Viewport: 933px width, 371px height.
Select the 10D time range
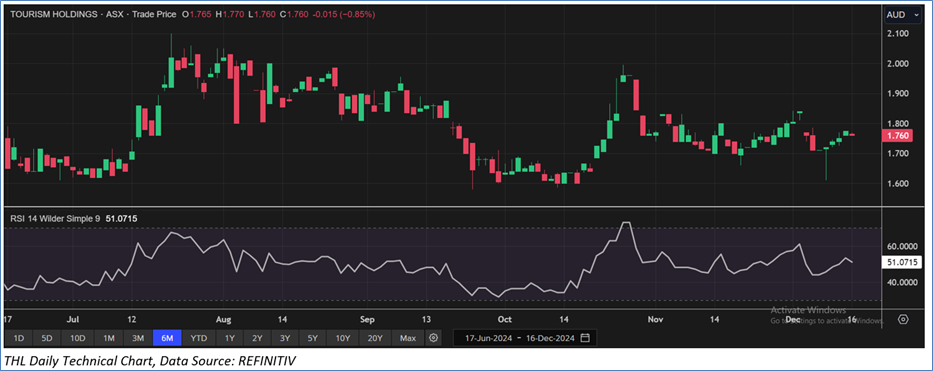(x=78, y=338)
